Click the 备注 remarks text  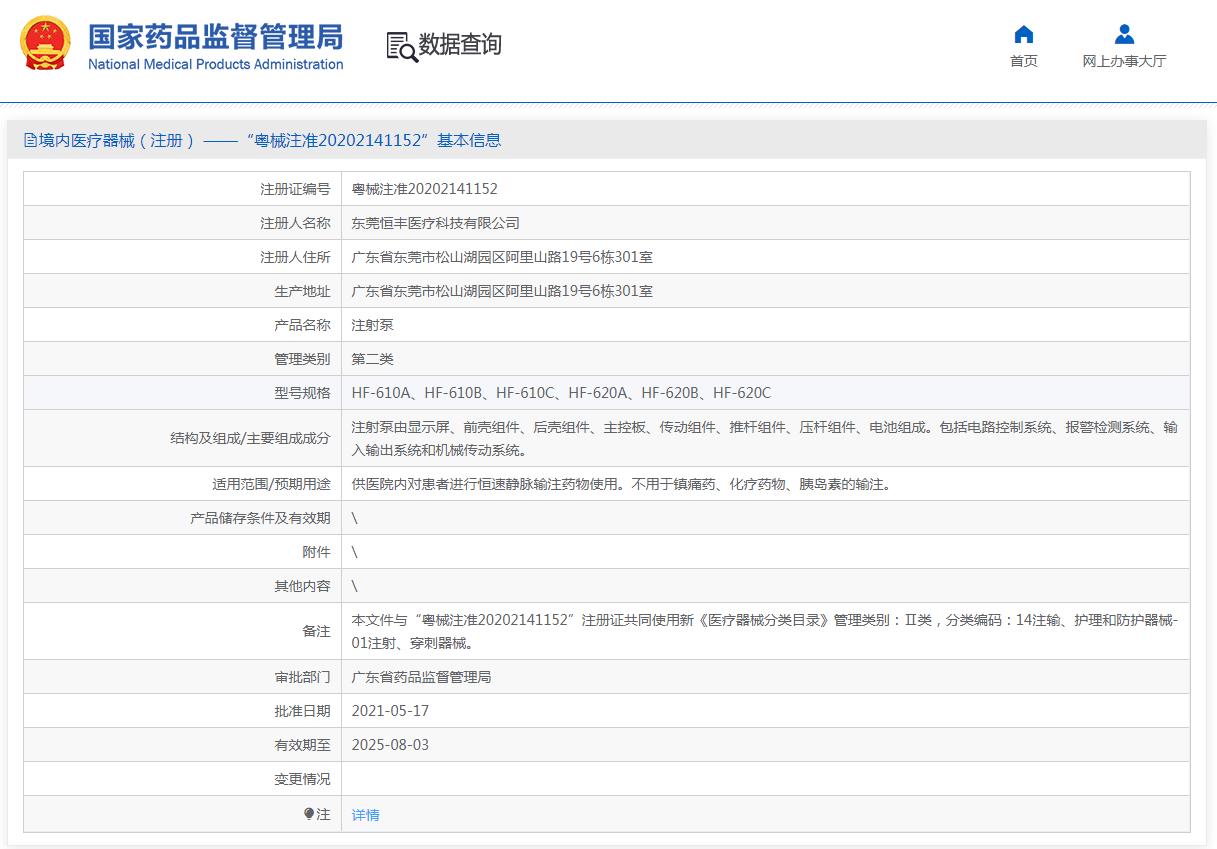765,631
